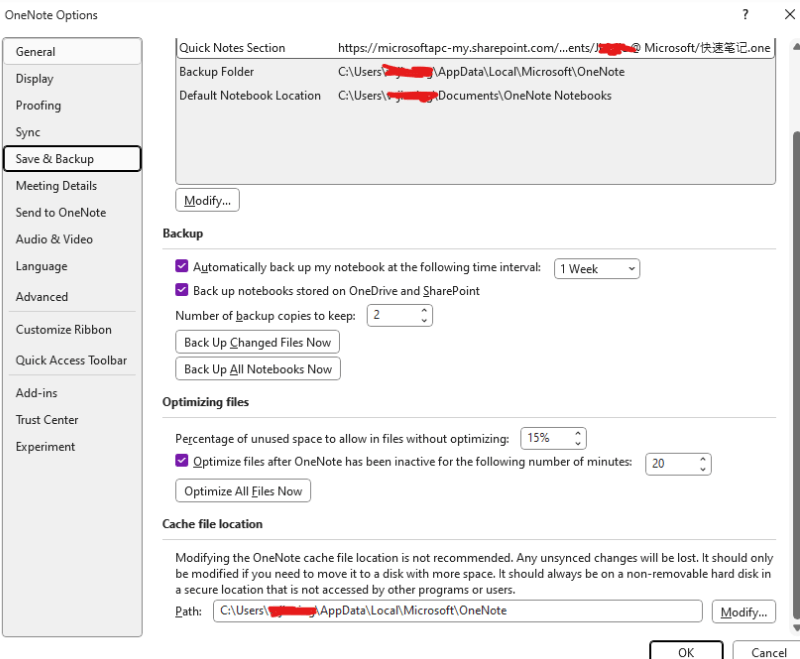
Task: Go to the Trust Center section
Action: (47, 419)
